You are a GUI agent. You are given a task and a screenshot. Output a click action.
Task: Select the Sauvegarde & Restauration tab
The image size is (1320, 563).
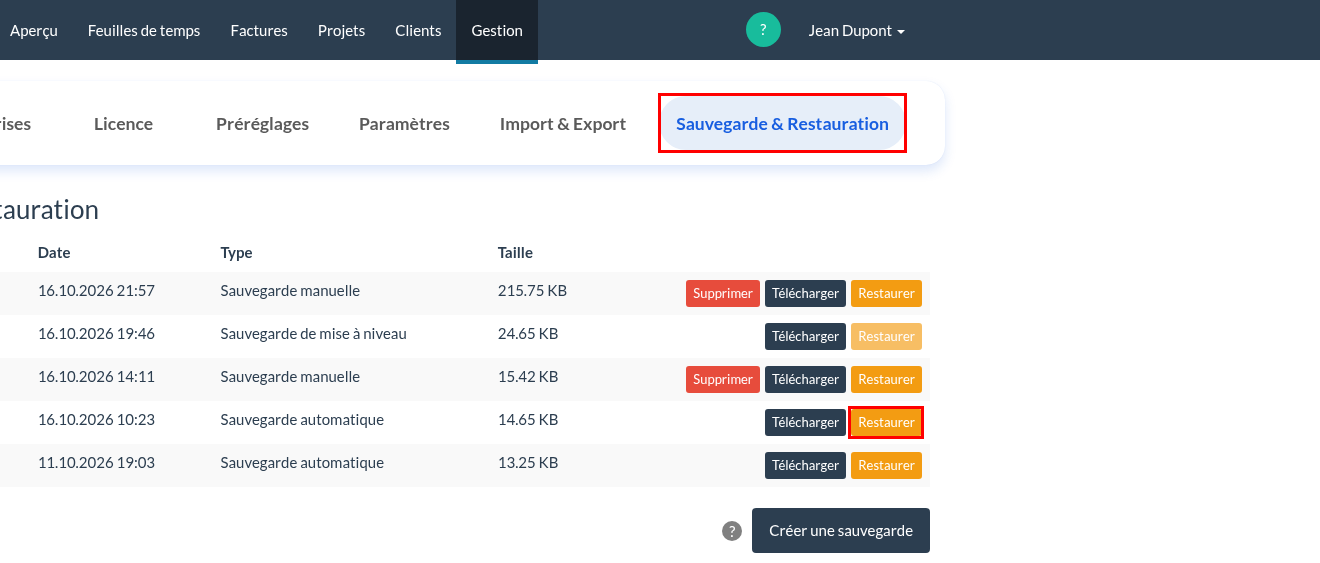click(782, 124)
